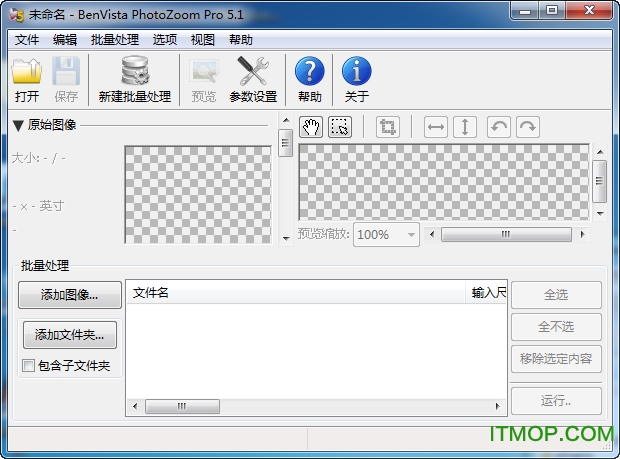Select the marquee selection tool

click(x=340, y=127)
